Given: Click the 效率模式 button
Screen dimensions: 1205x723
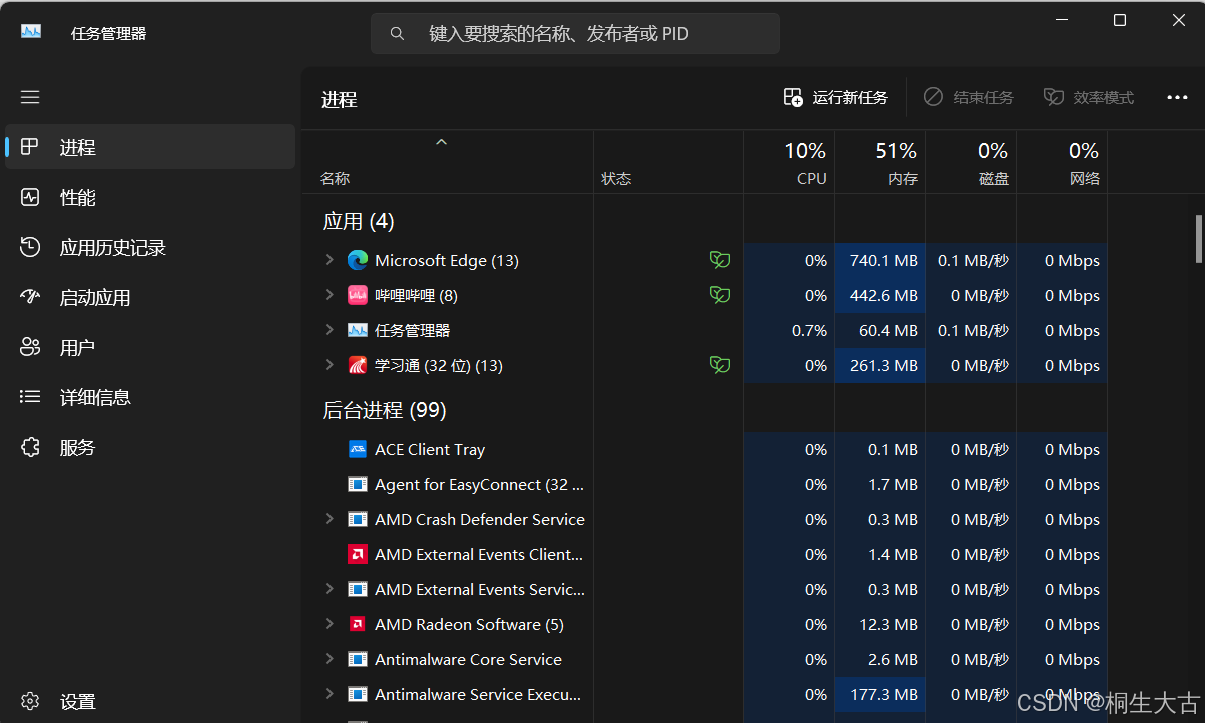Looking at the screenshot, I should pos(1088,97).
